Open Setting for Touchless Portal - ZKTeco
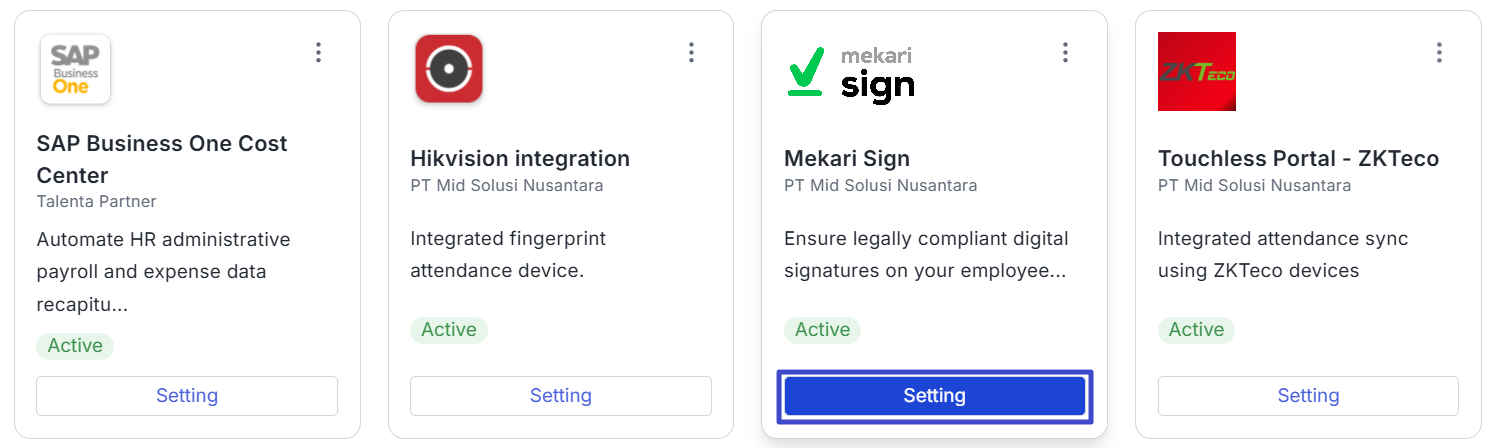 click(x=1308, y=396)
